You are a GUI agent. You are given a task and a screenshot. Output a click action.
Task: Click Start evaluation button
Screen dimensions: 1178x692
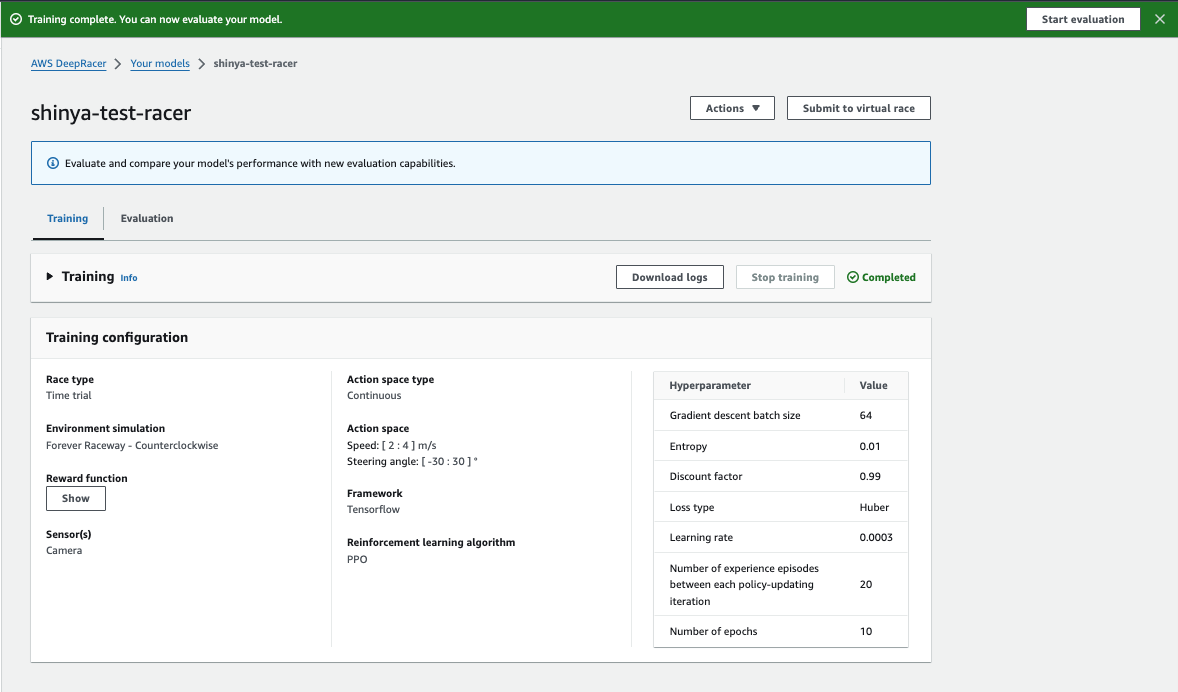[x=1083, y=20]
